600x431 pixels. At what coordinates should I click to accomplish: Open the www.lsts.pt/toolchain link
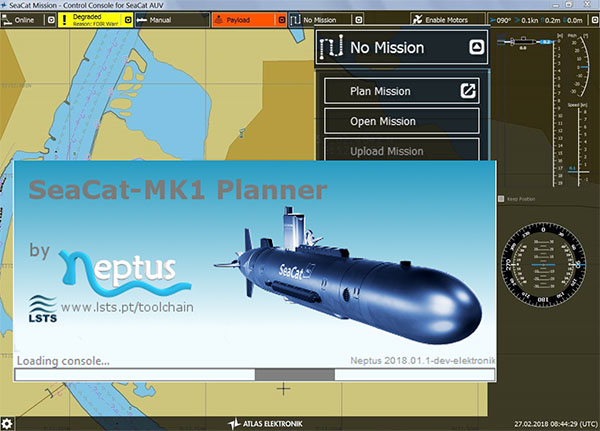127,307
